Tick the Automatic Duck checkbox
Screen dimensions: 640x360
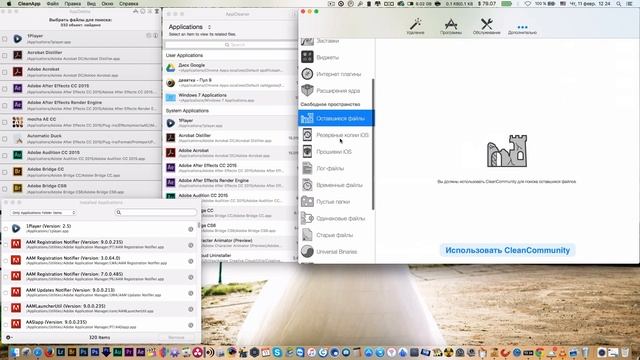5,139
